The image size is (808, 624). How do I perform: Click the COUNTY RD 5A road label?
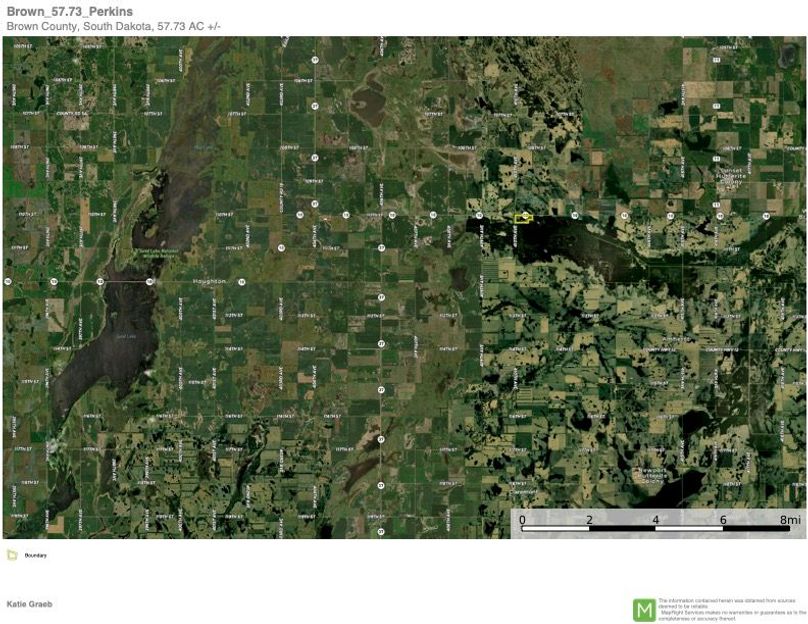72,113
